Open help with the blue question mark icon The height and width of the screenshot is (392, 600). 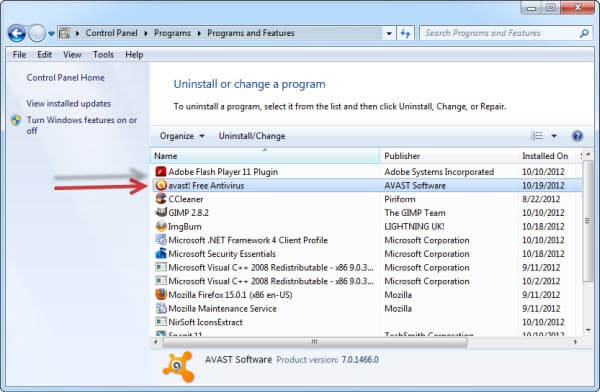point(577,136)
